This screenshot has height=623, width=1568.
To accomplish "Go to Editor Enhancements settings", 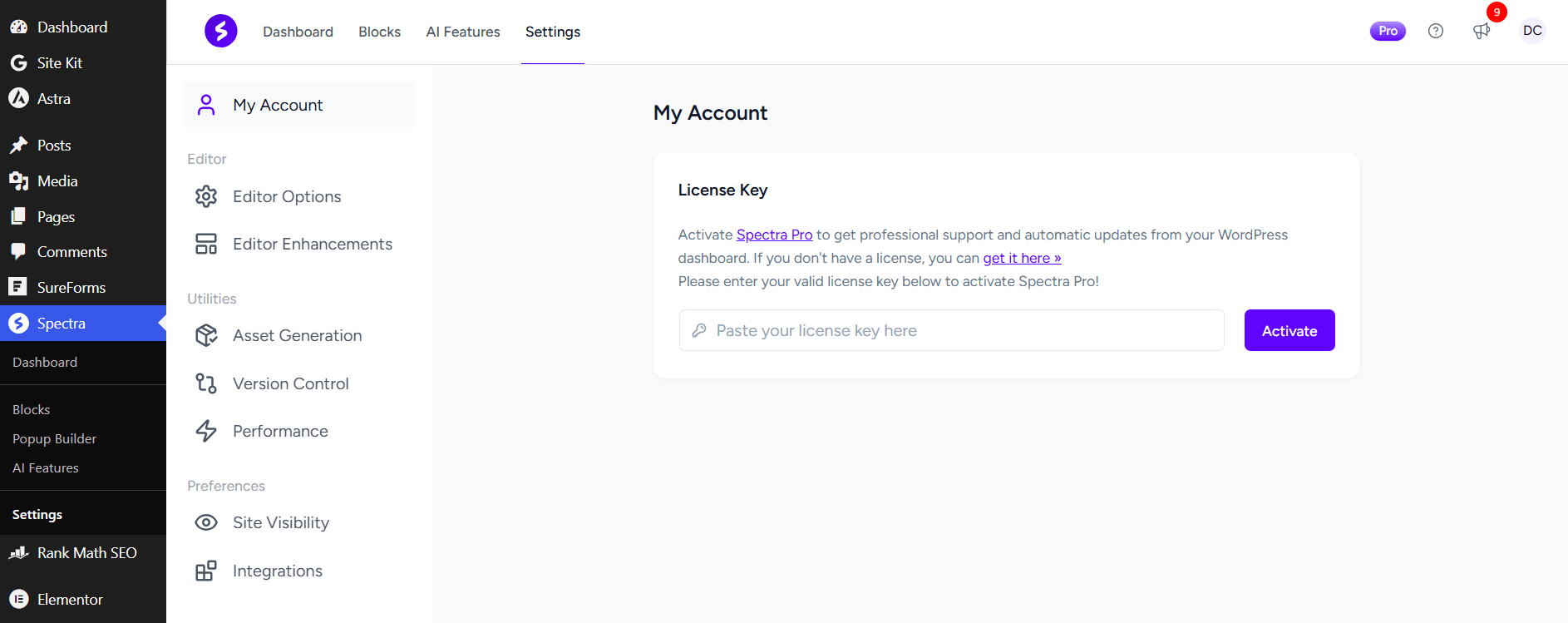I will coord(312,244).
